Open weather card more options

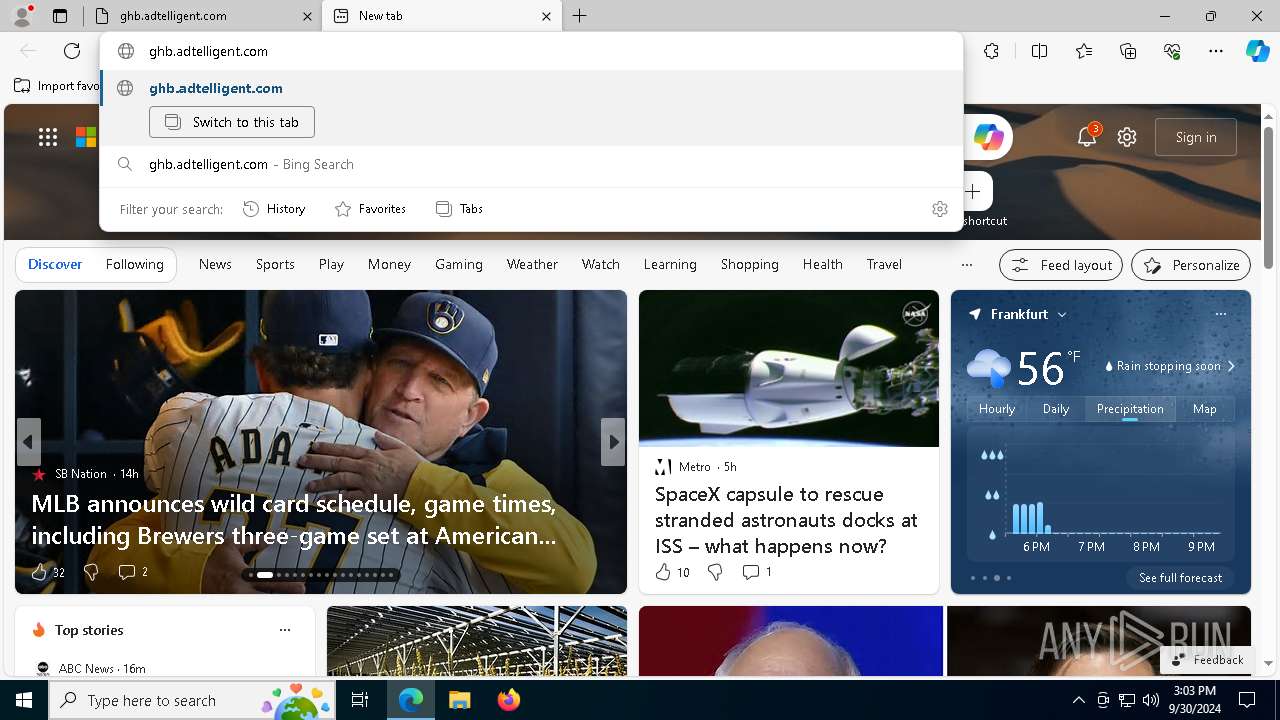point(1220,314)
